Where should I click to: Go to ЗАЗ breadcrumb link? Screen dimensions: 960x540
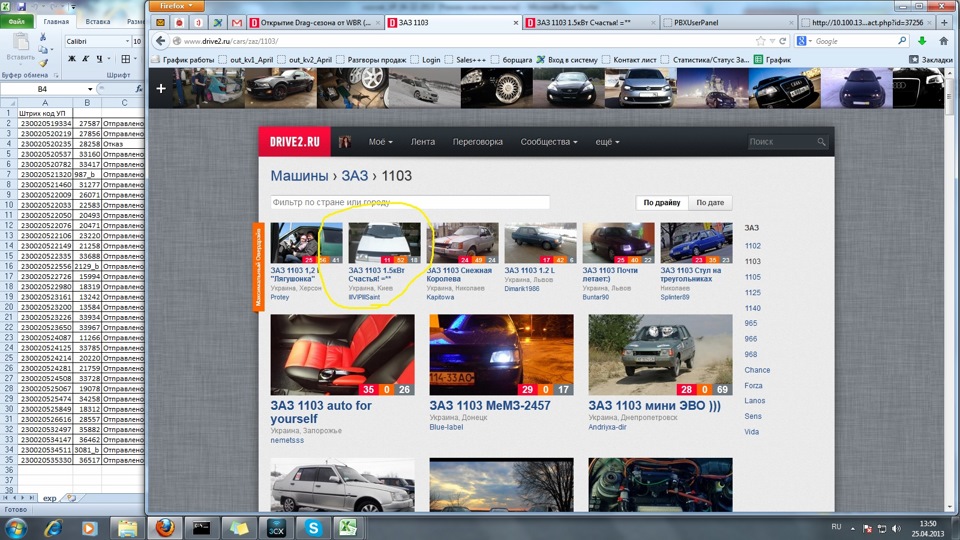tap(354, 176)
